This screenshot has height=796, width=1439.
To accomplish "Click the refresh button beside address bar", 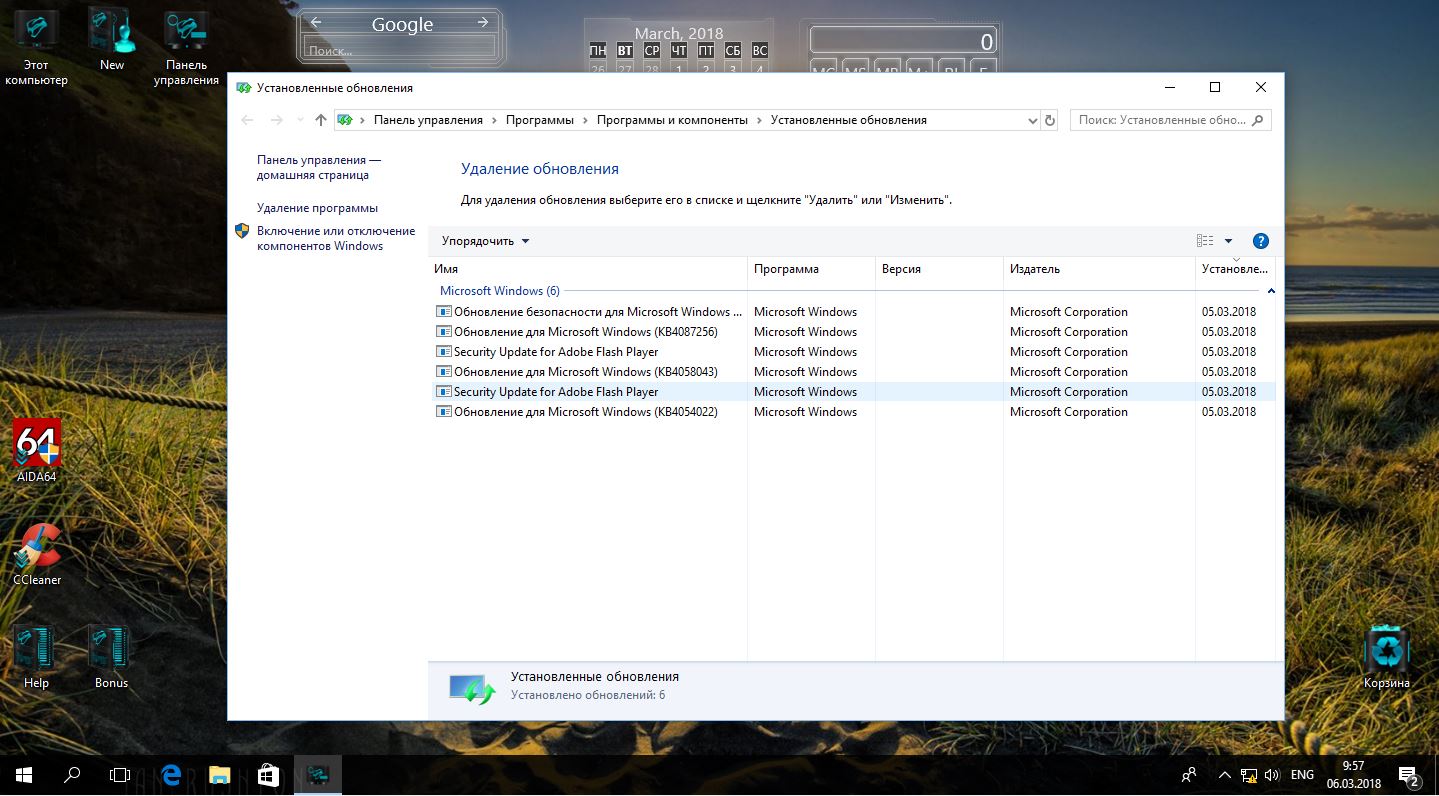I will 1049,120.
